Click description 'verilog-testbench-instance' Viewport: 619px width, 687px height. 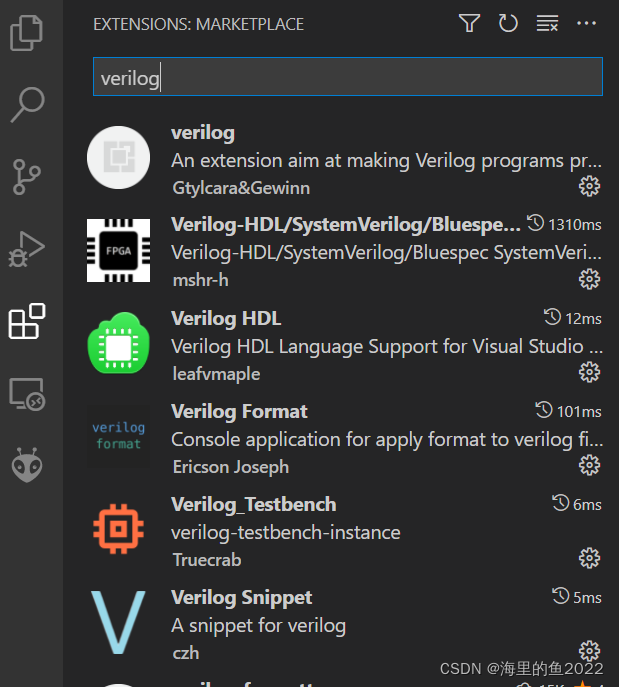tap(286, 533)
